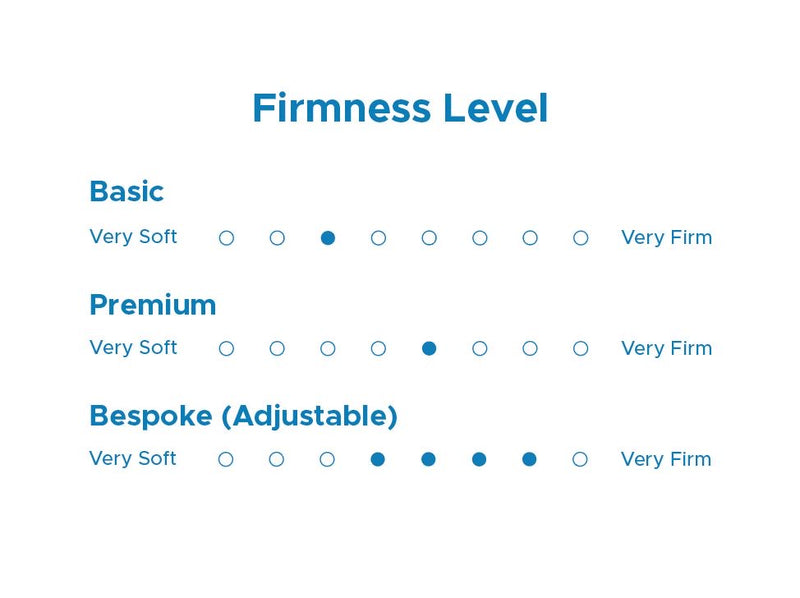Choose the last dot in Premium row
The width and height of the screenshot is (800, 598).
[581, 348]
